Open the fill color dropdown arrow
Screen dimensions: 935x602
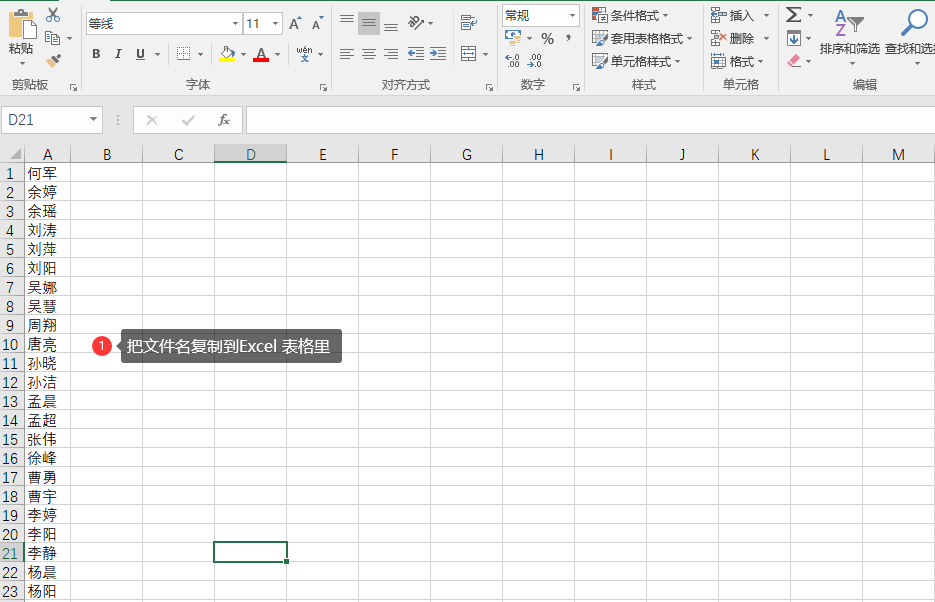(243, 55)
